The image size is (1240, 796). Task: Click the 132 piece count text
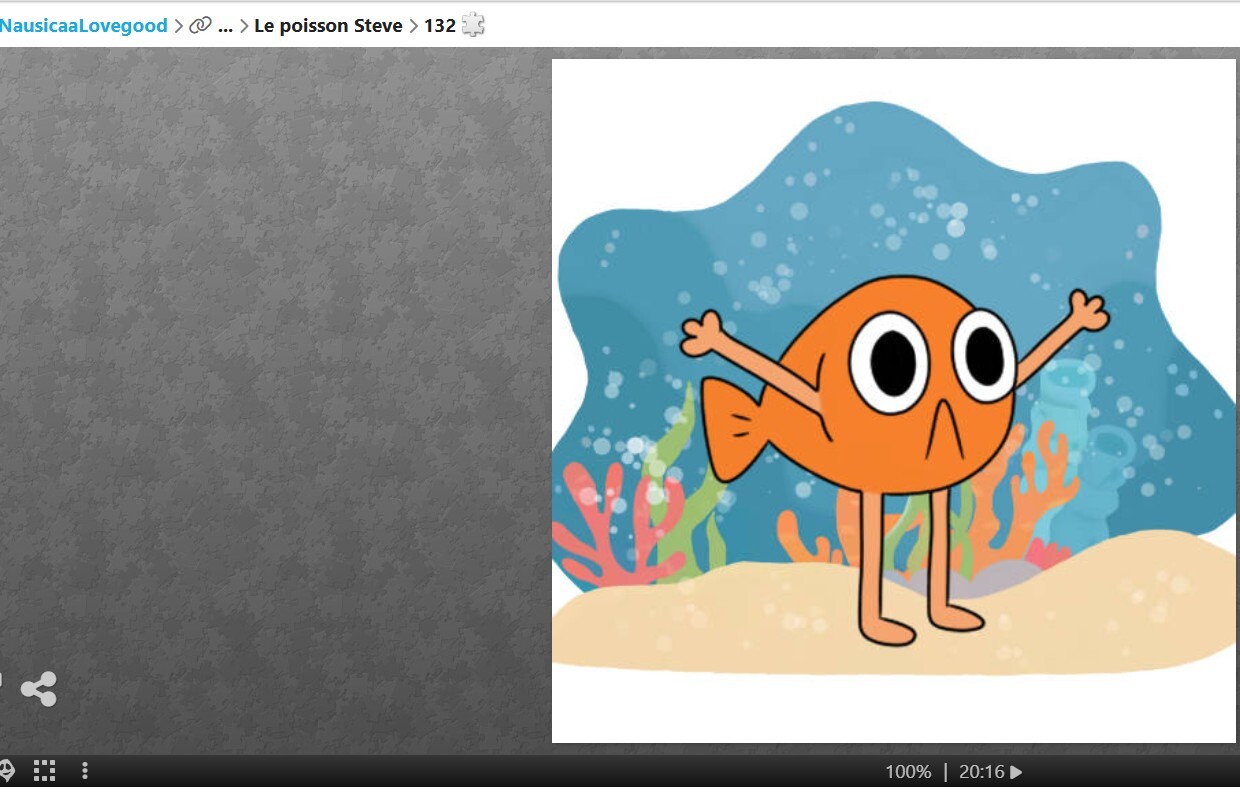440,26
